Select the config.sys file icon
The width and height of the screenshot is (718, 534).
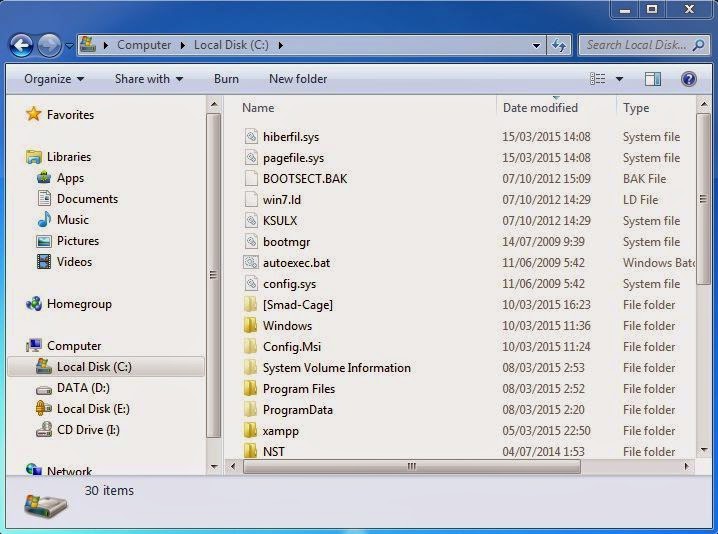point(251,283)
